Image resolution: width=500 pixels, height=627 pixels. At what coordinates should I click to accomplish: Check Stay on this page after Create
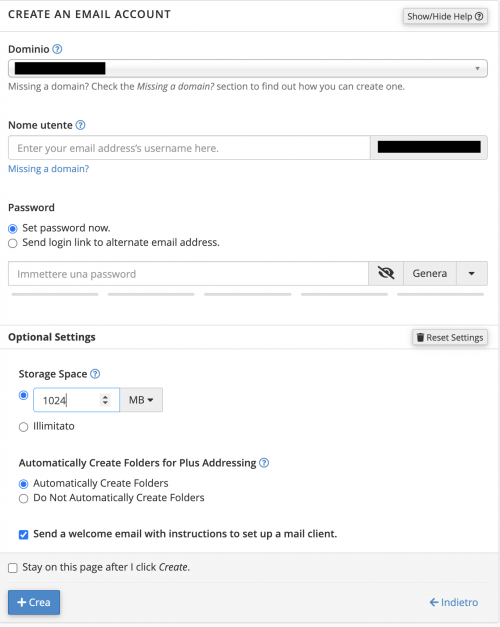(13, 568)
